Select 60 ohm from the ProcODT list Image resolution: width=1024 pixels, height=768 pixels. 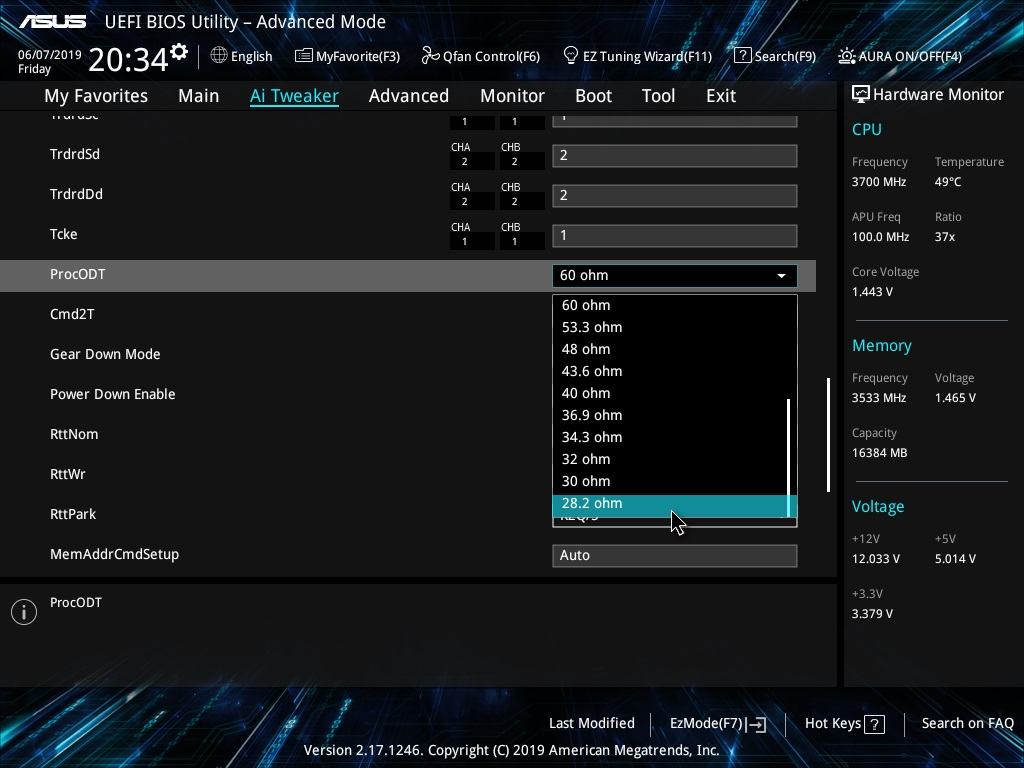tap(671, 305)
